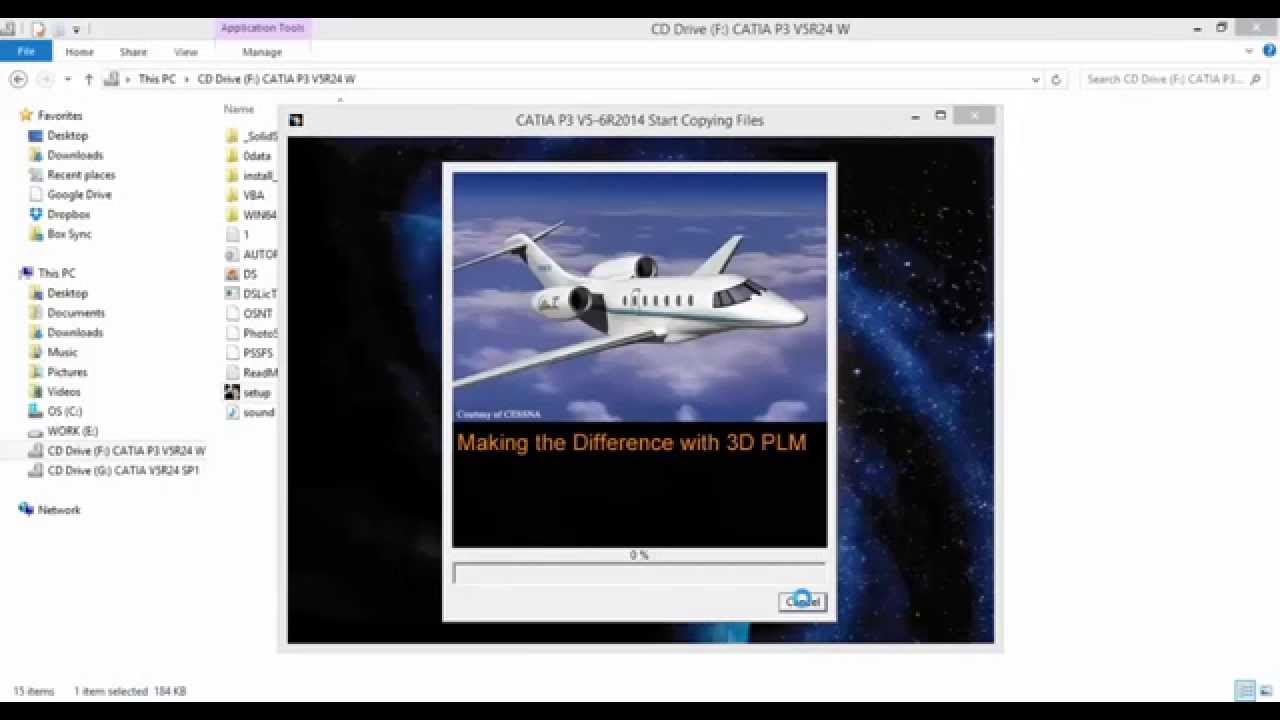Screen dimensions: 1280x720
Task: Minimize the CATIA installer window
Action: (915, 118)
